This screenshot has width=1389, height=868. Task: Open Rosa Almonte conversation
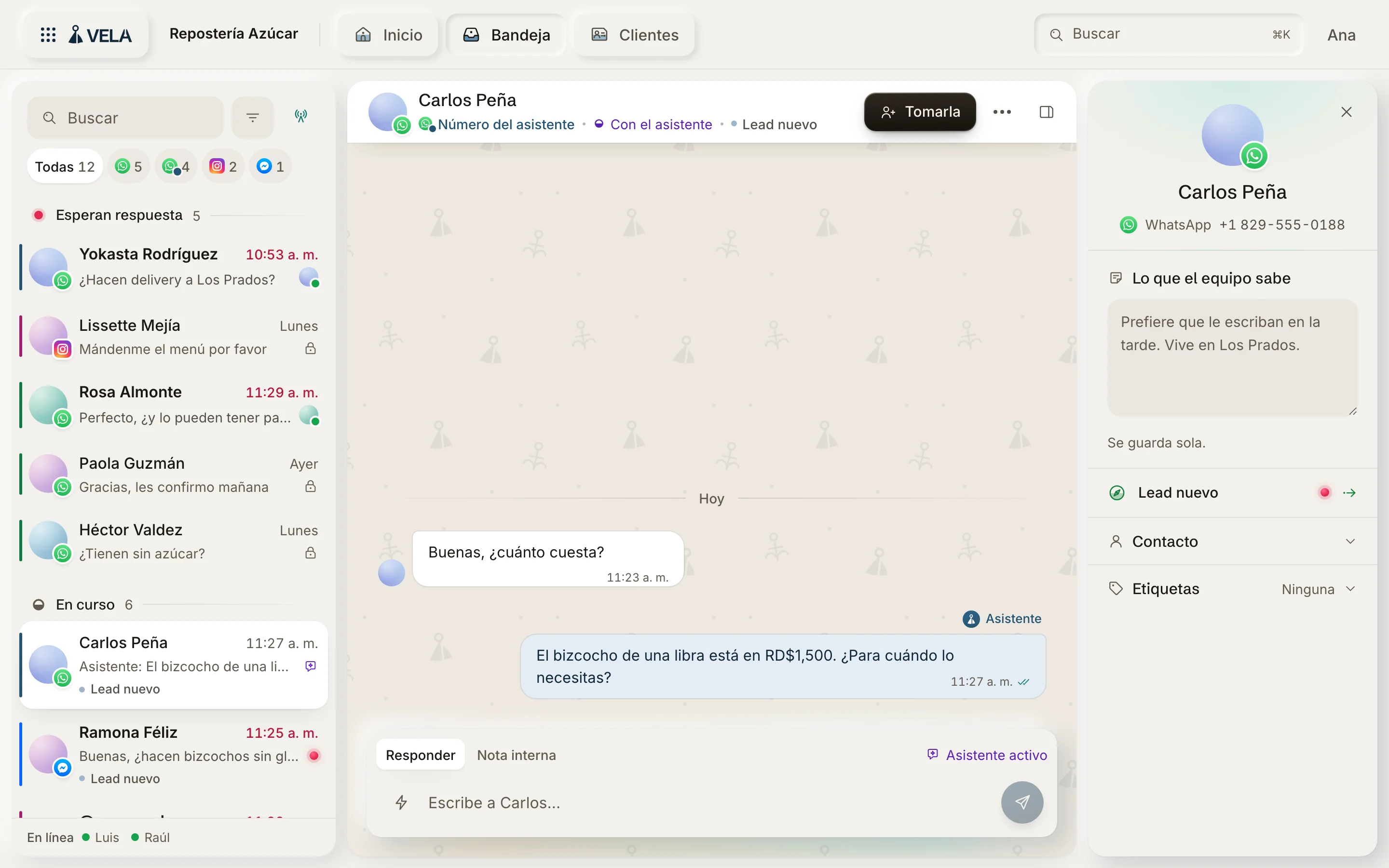[173, 405]
